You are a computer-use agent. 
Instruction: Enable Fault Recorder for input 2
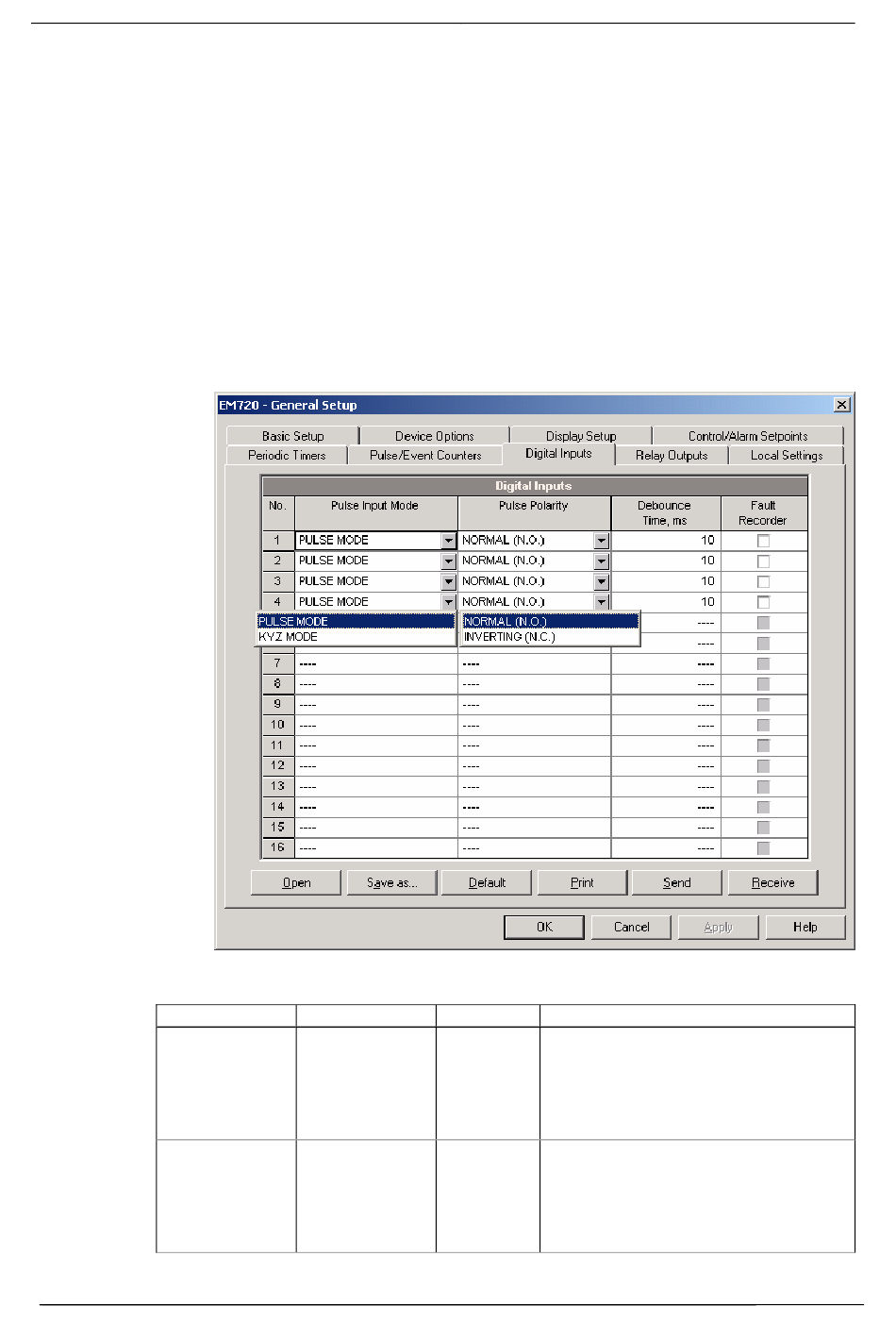pos(763,561)
